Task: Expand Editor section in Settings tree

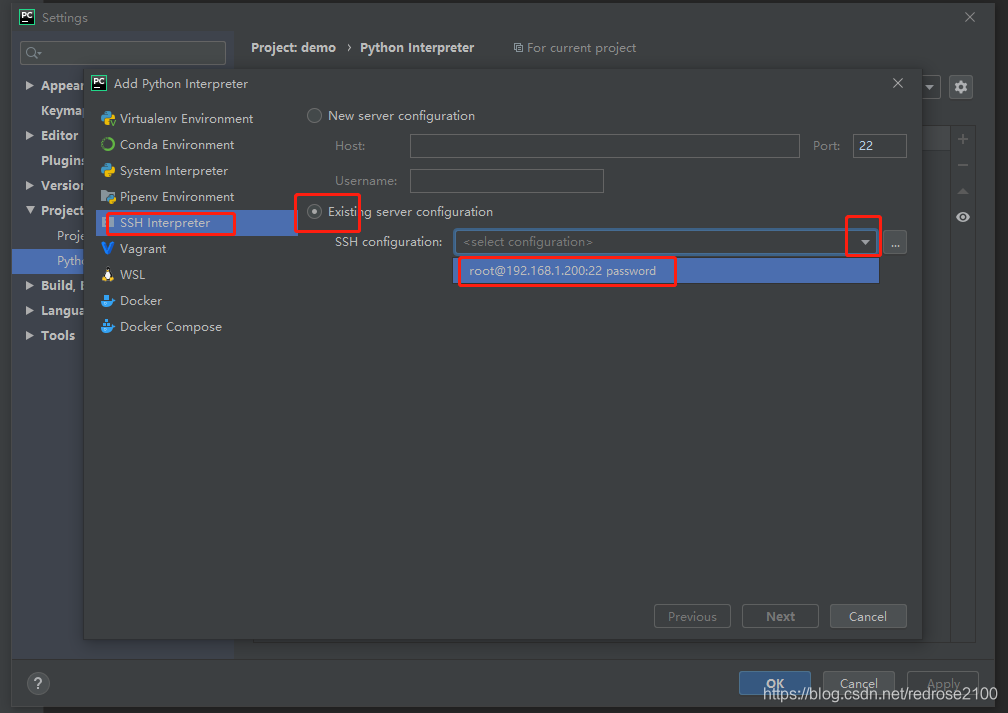Action: click(x=30, y=135)
